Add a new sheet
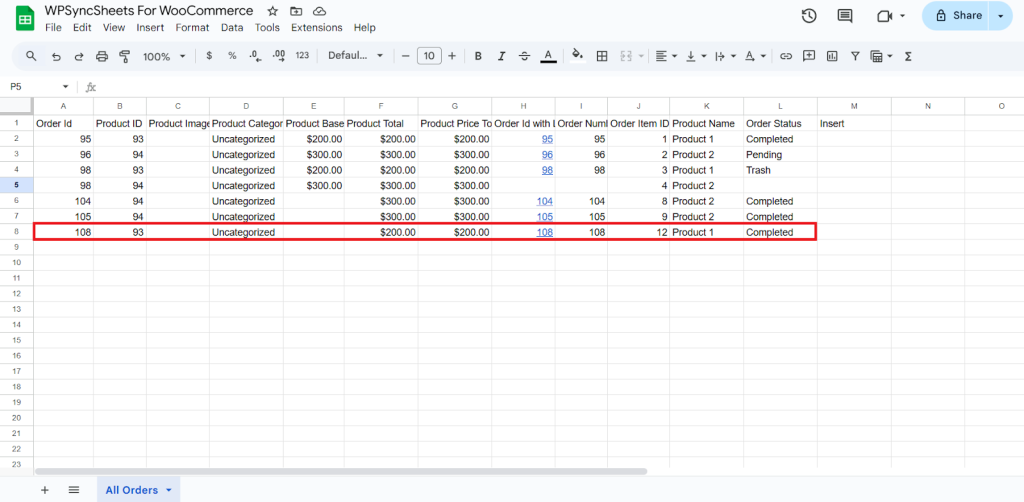The image size is (1024, 502). pyautogui.click(x=44, y=490)
